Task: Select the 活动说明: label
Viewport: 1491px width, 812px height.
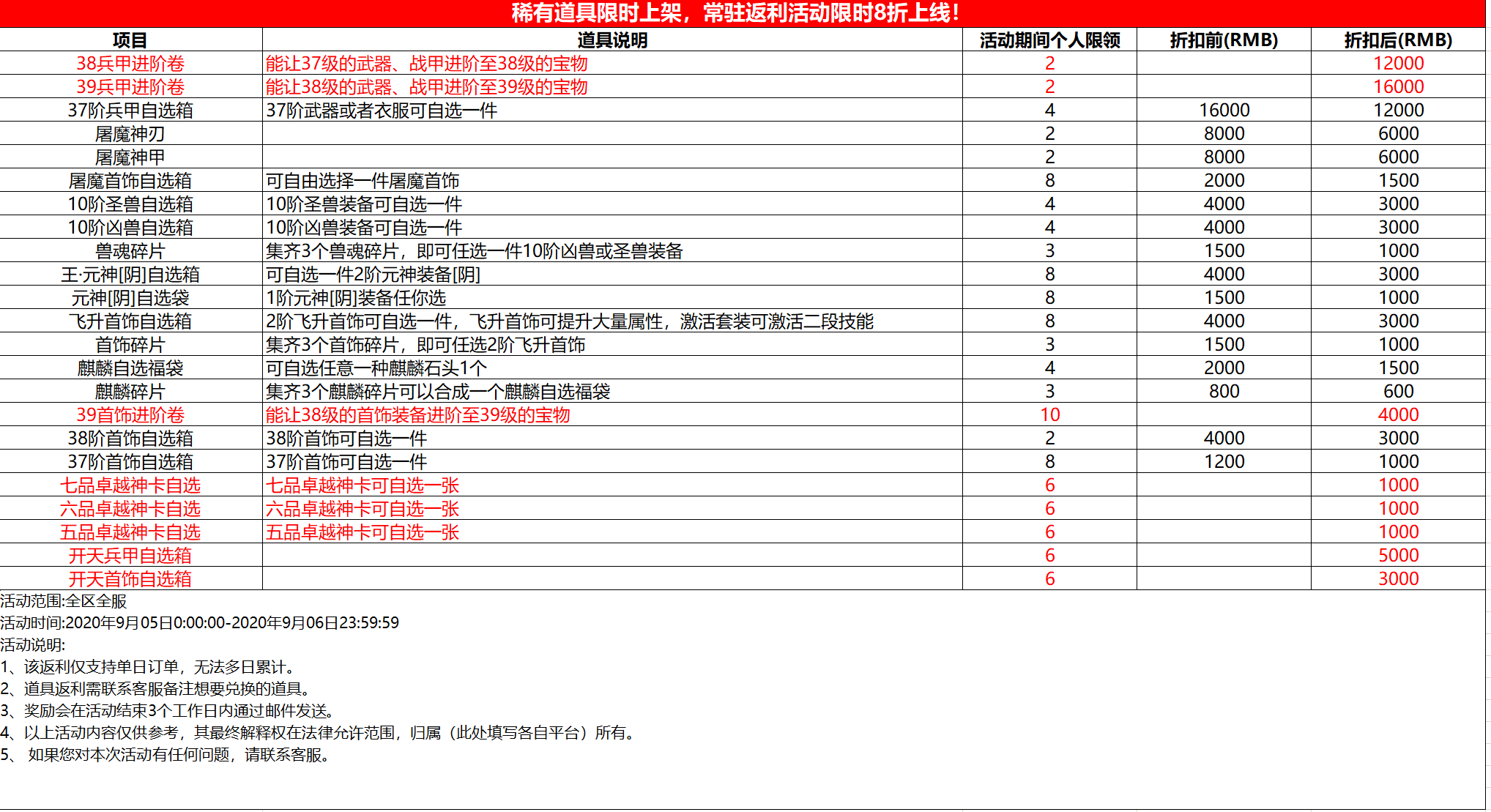Action: pos(33,645)
